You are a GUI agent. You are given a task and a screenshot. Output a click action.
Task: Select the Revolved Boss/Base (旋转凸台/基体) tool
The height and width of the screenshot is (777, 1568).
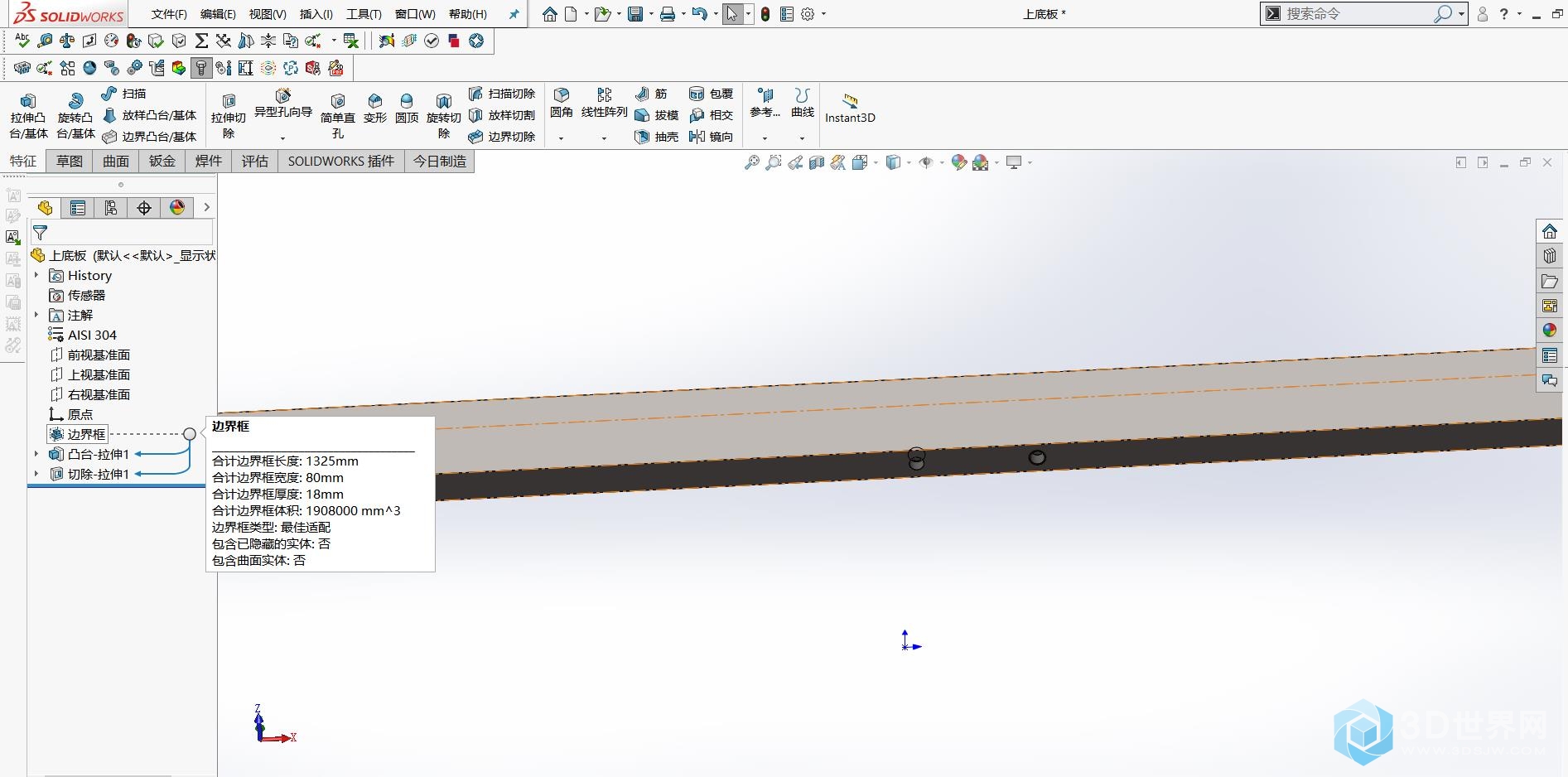pos(75,116)
